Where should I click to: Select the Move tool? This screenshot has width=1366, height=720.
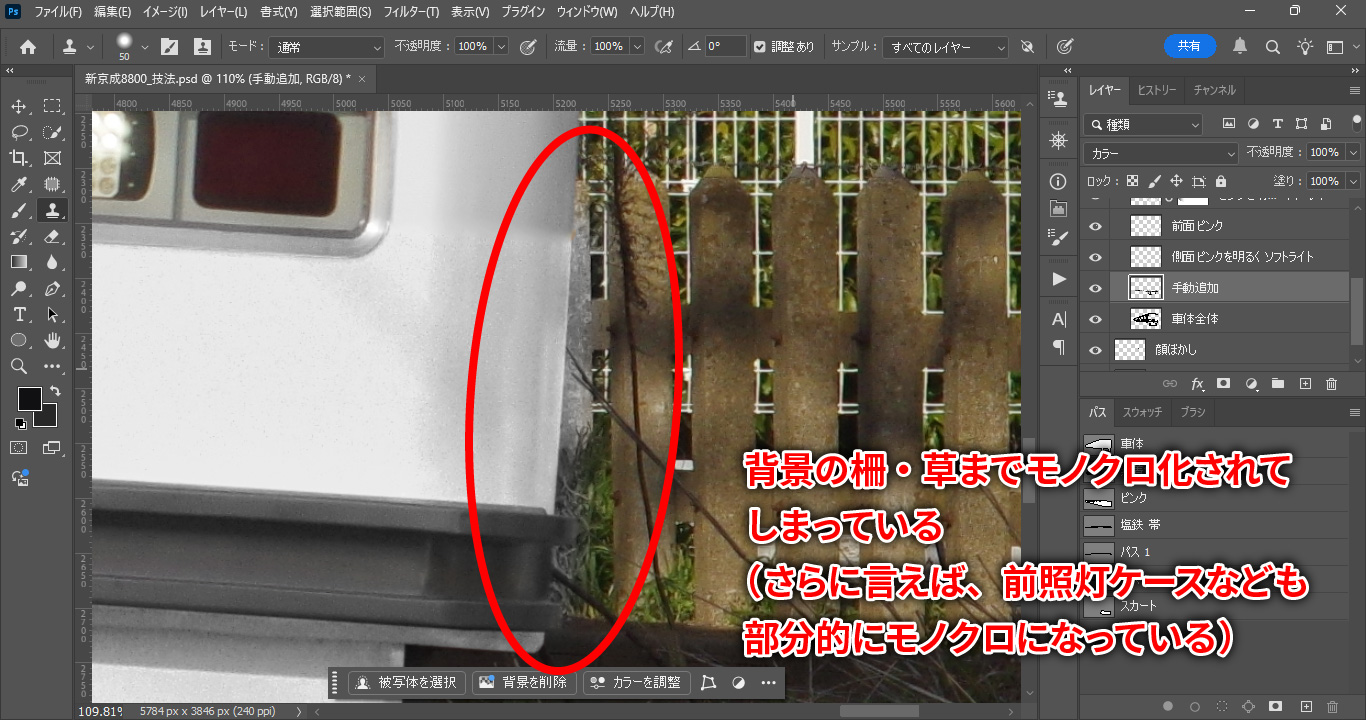pyautogui.click(x=19, y=106)
